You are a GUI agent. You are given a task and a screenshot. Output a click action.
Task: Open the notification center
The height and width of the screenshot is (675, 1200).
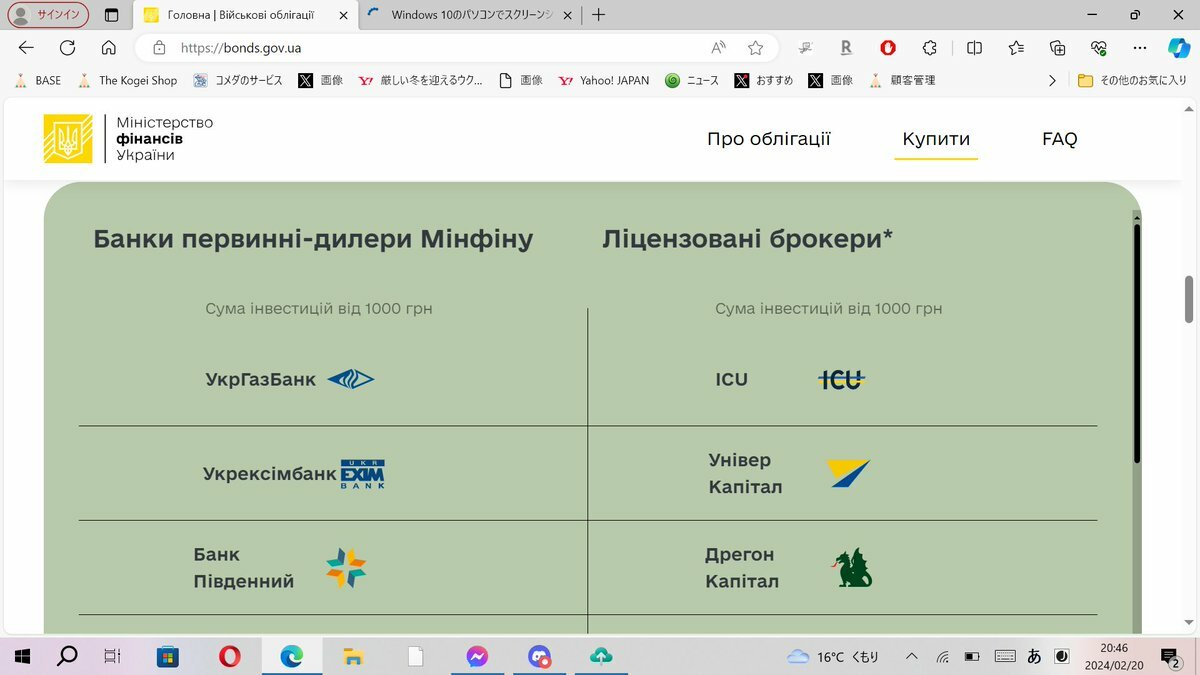[x=1169, y=657]
